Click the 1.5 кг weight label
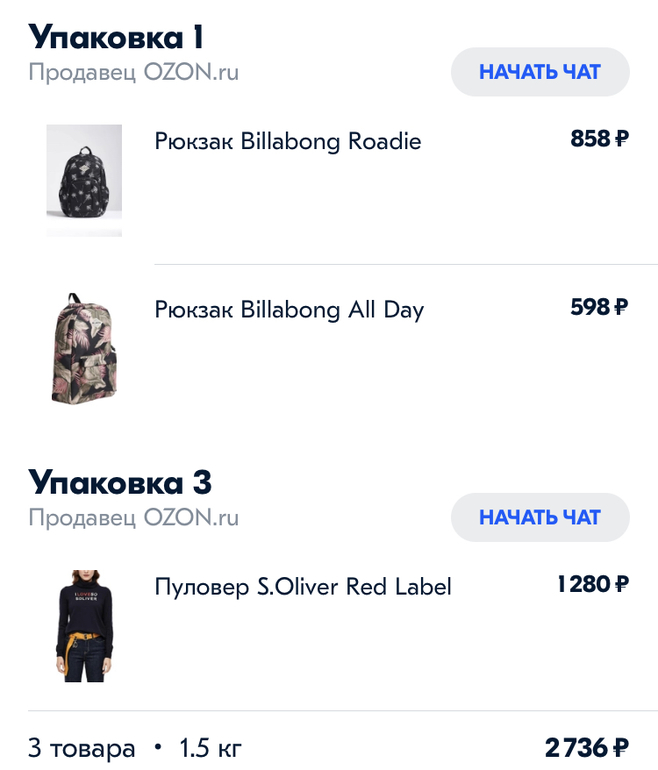Screen dimensions: 658x770 pyautogui.click(x=210, y=748)
